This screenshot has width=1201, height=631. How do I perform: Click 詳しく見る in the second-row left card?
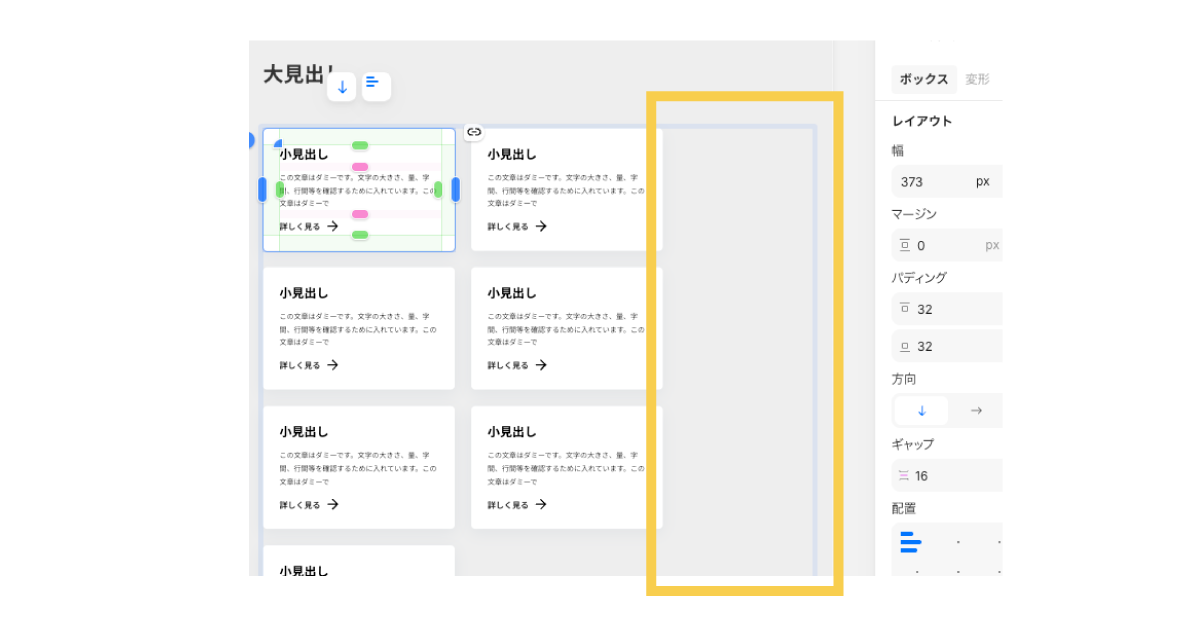pos(300,366)
